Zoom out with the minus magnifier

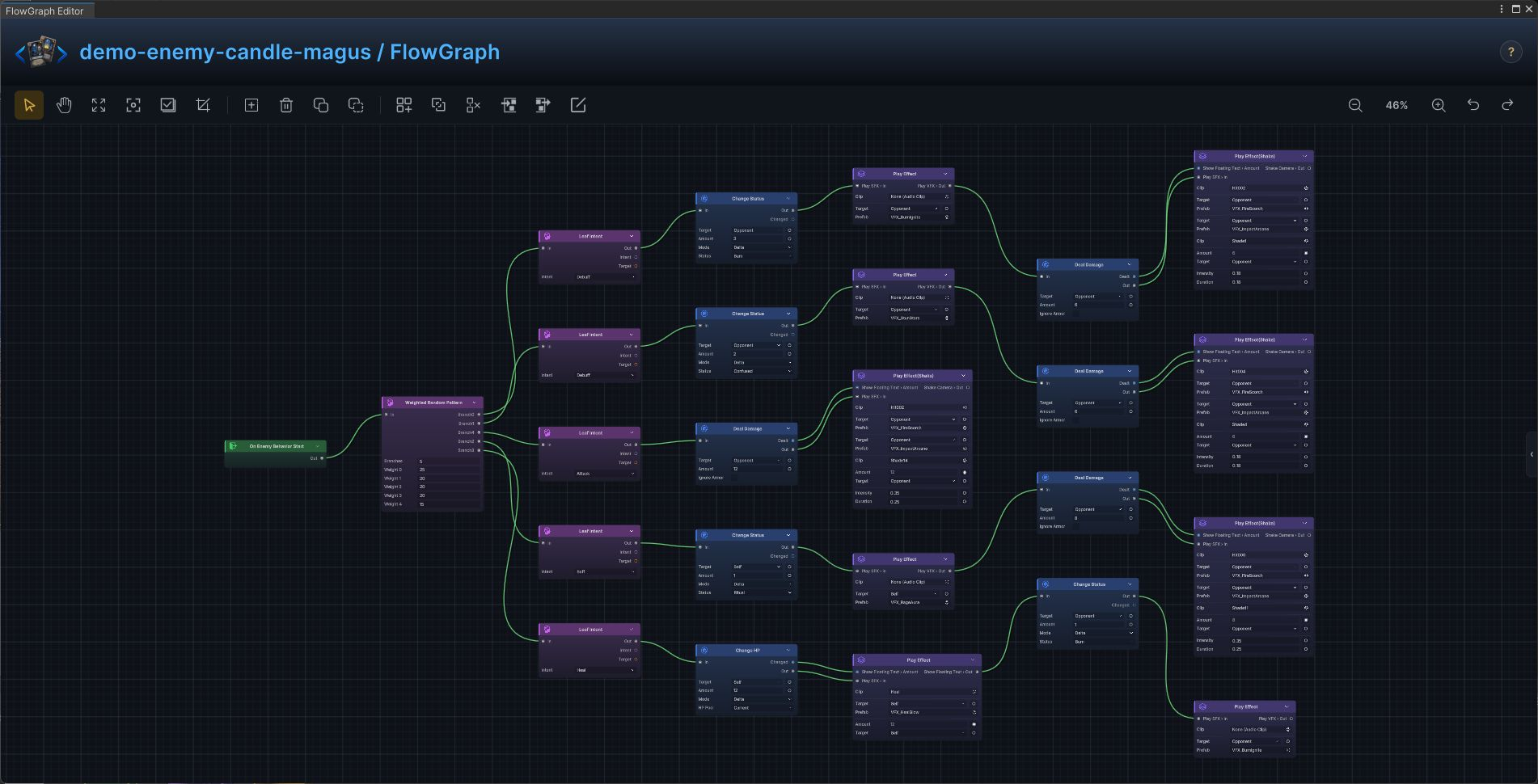point(1355,105)
